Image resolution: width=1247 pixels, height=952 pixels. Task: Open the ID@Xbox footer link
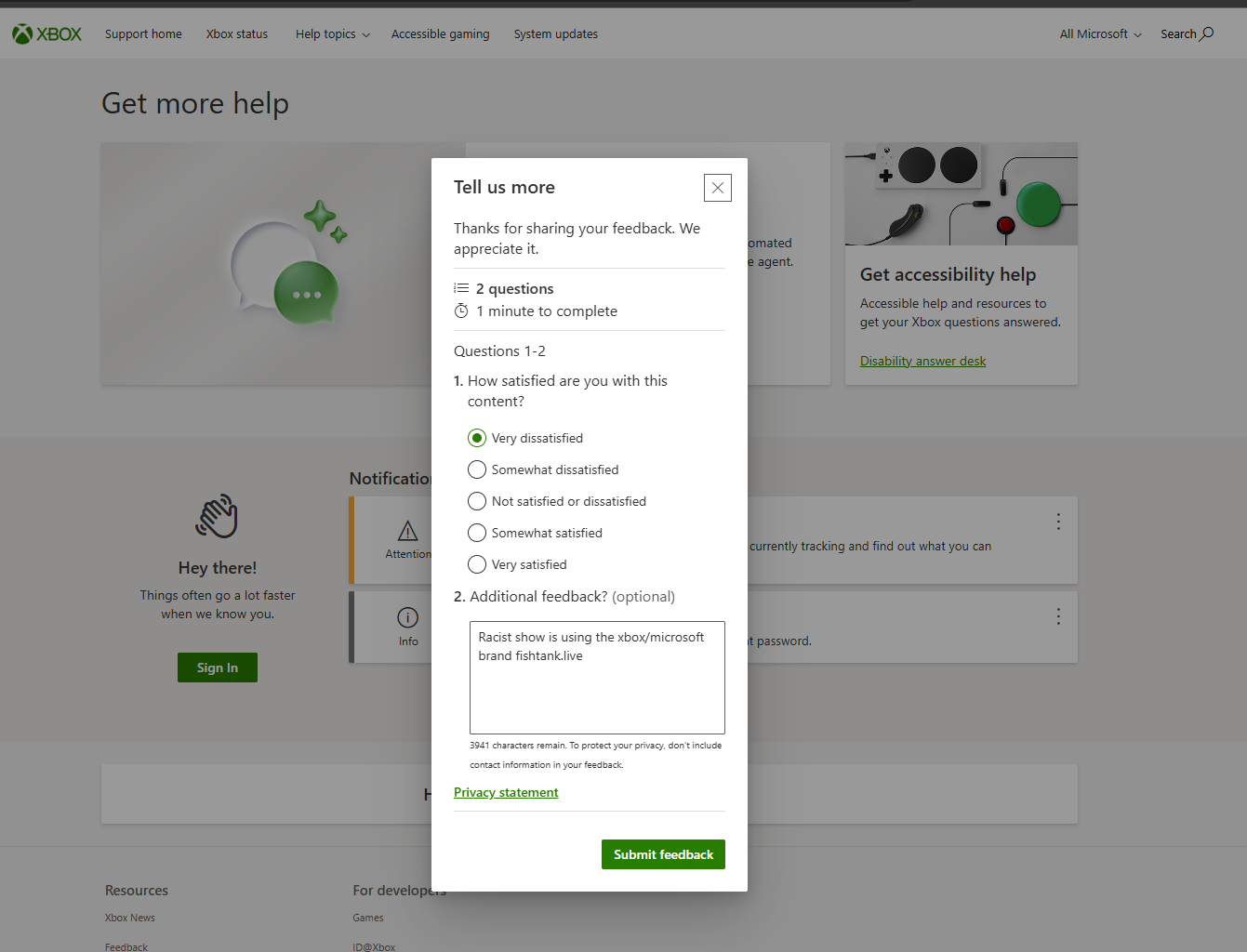(374, 947)
